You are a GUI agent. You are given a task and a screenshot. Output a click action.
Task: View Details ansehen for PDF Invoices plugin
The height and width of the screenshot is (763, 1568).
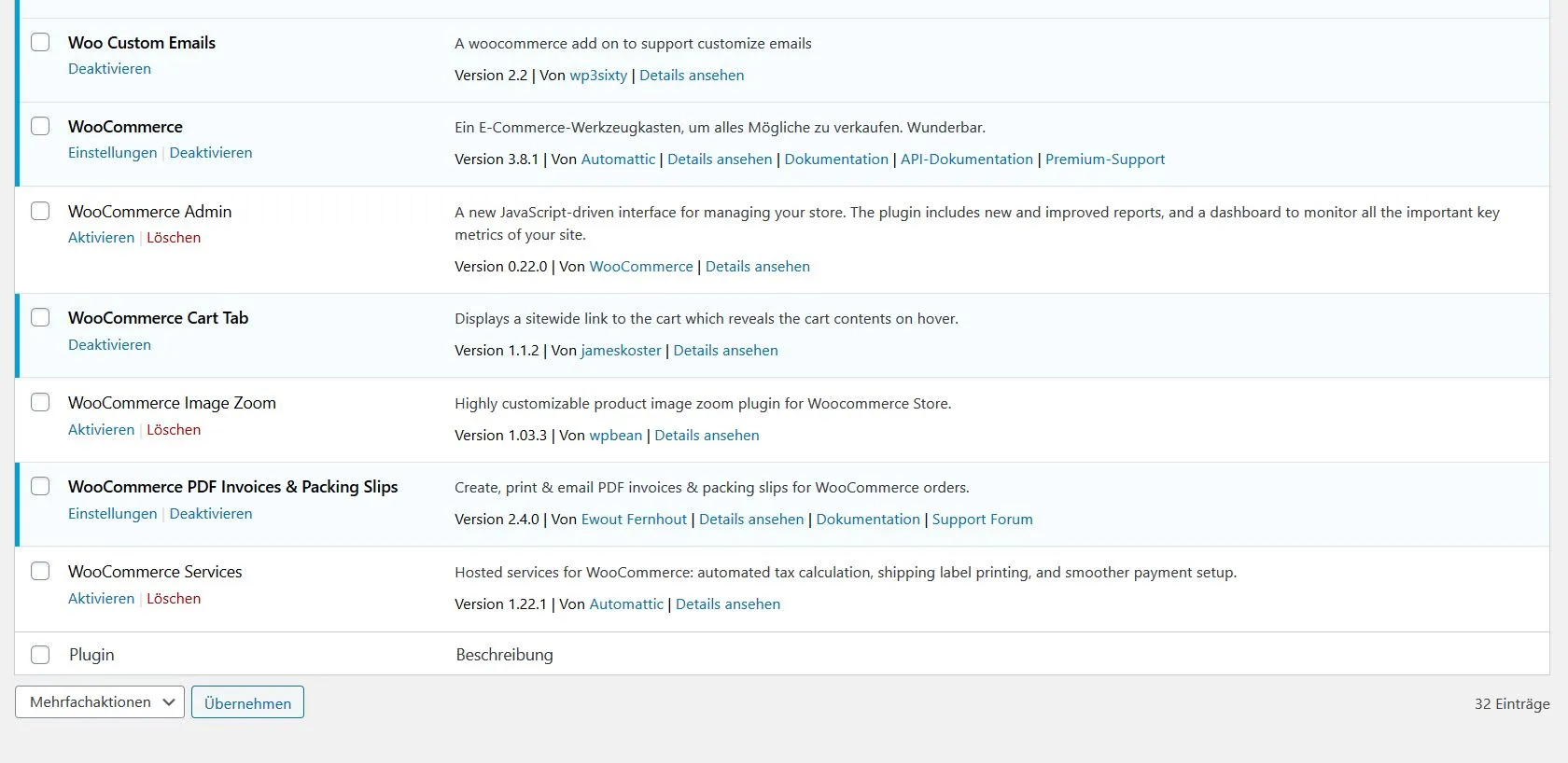(x=751, y=520)
